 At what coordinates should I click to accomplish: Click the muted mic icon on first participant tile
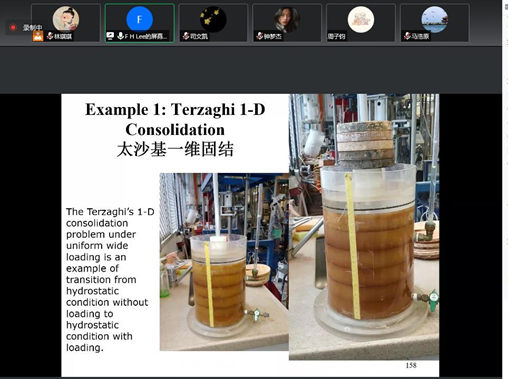pyautogui.click(x=50, y=36)
